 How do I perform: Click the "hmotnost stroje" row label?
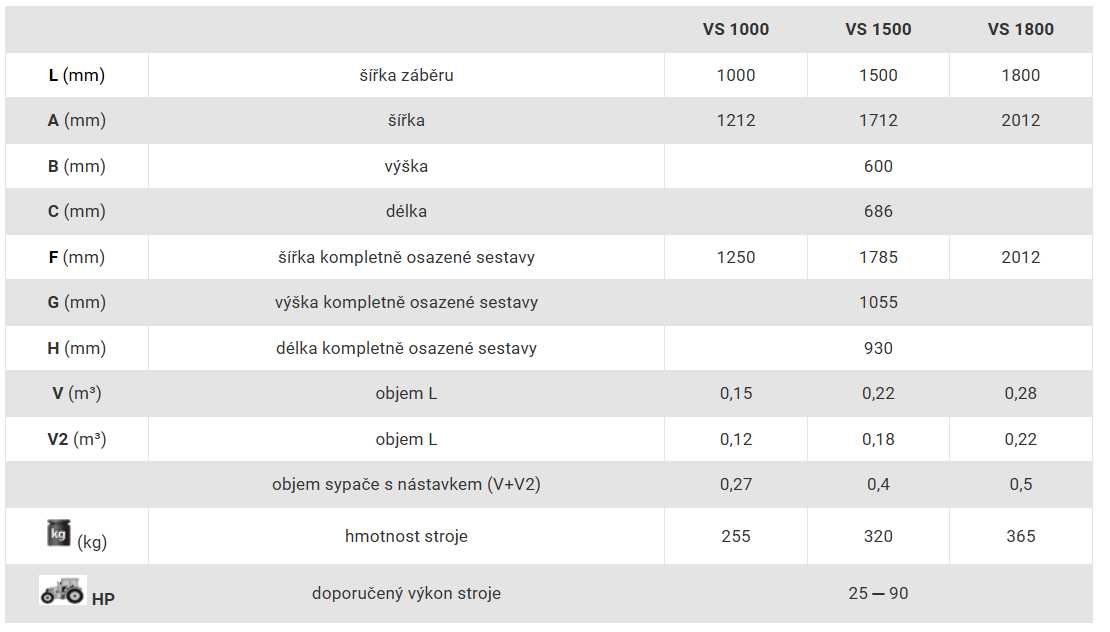(406, 536)
